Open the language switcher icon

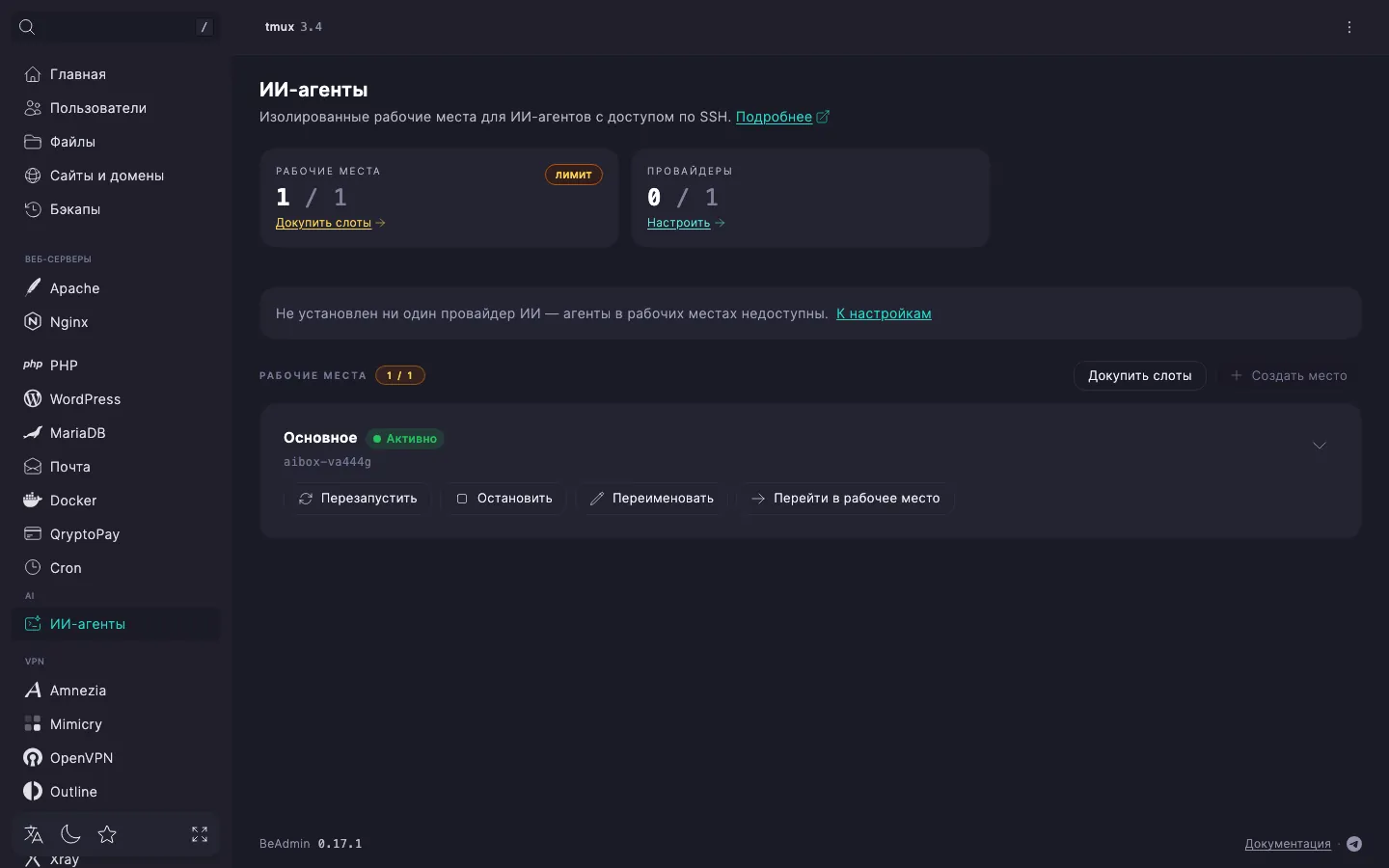(34, 834)
